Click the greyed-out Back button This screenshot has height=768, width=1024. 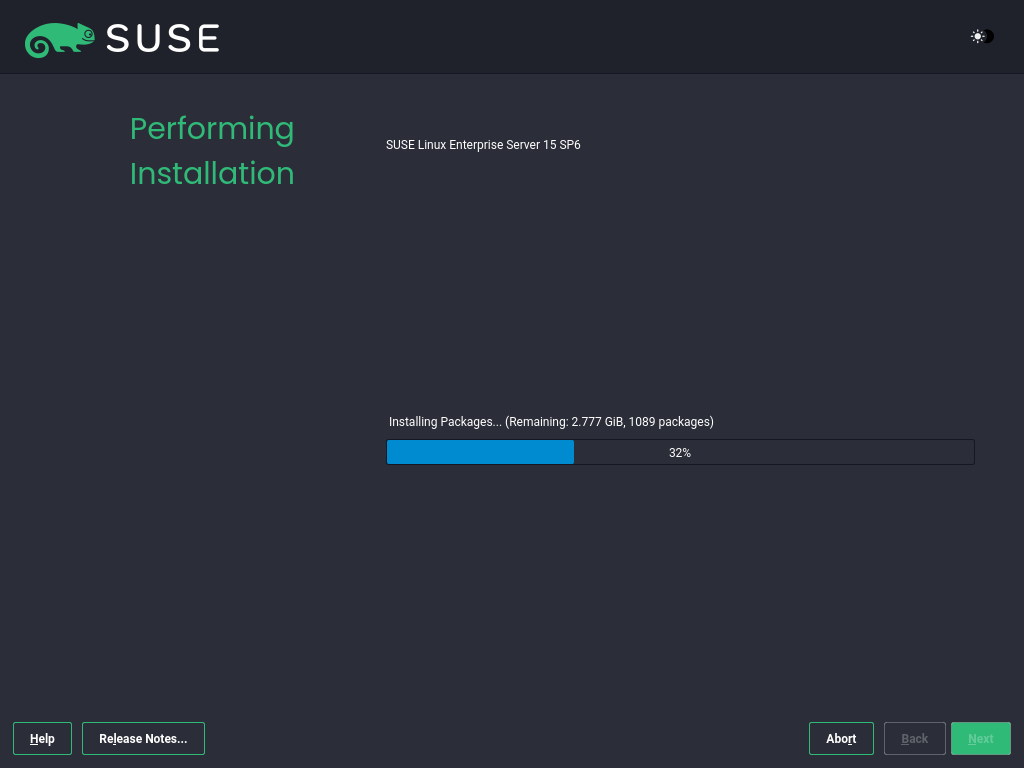pos(914,738)
